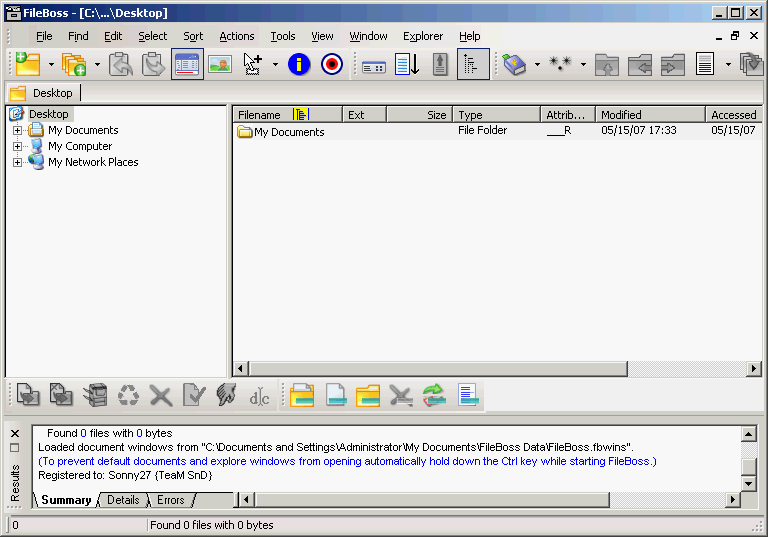
Task: Open the Find menu
Action: [78, 36]
